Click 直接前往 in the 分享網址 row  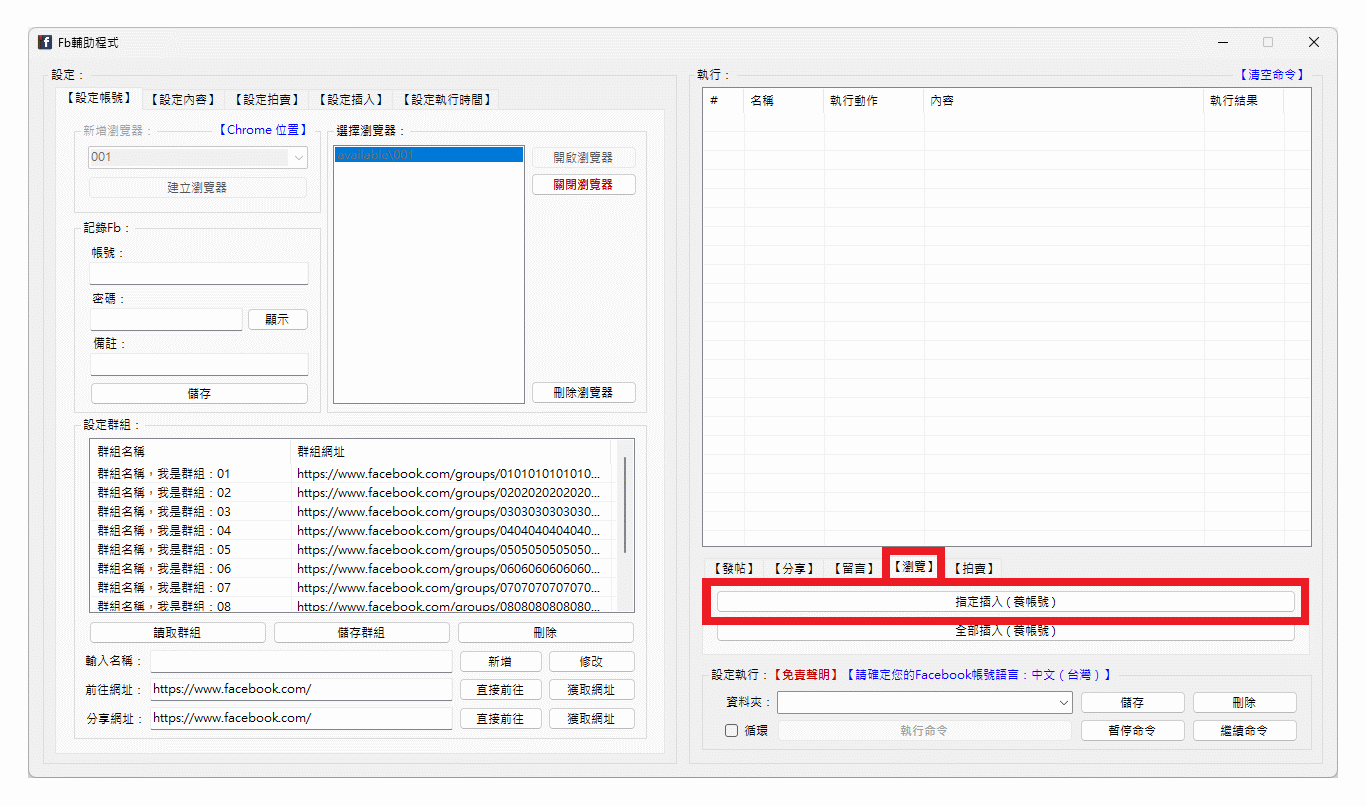click(501, 719)
